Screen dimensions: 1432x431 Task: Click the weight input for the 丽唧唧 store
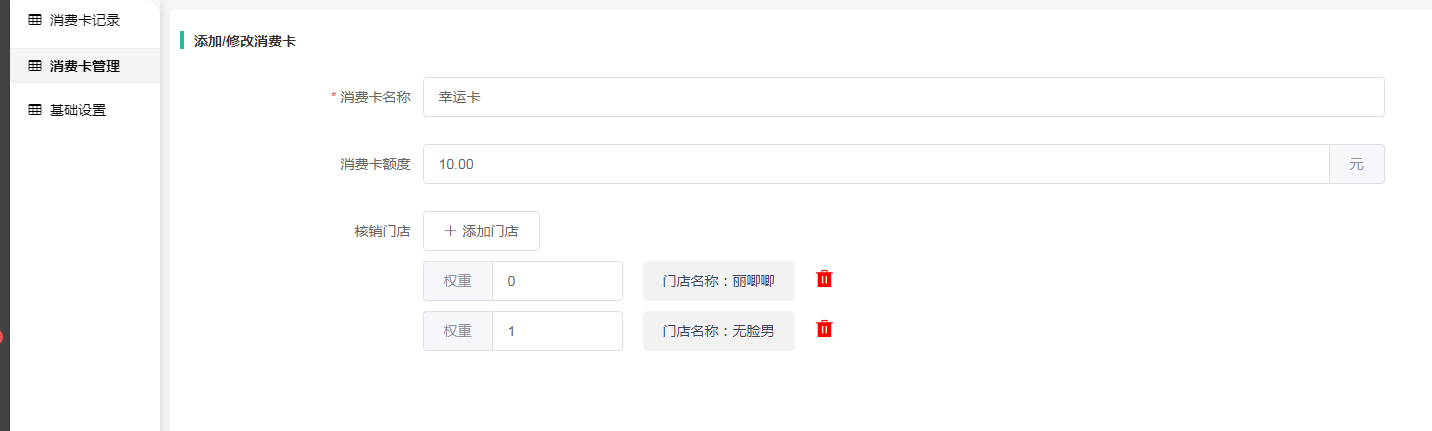click(x=557, y=281)
